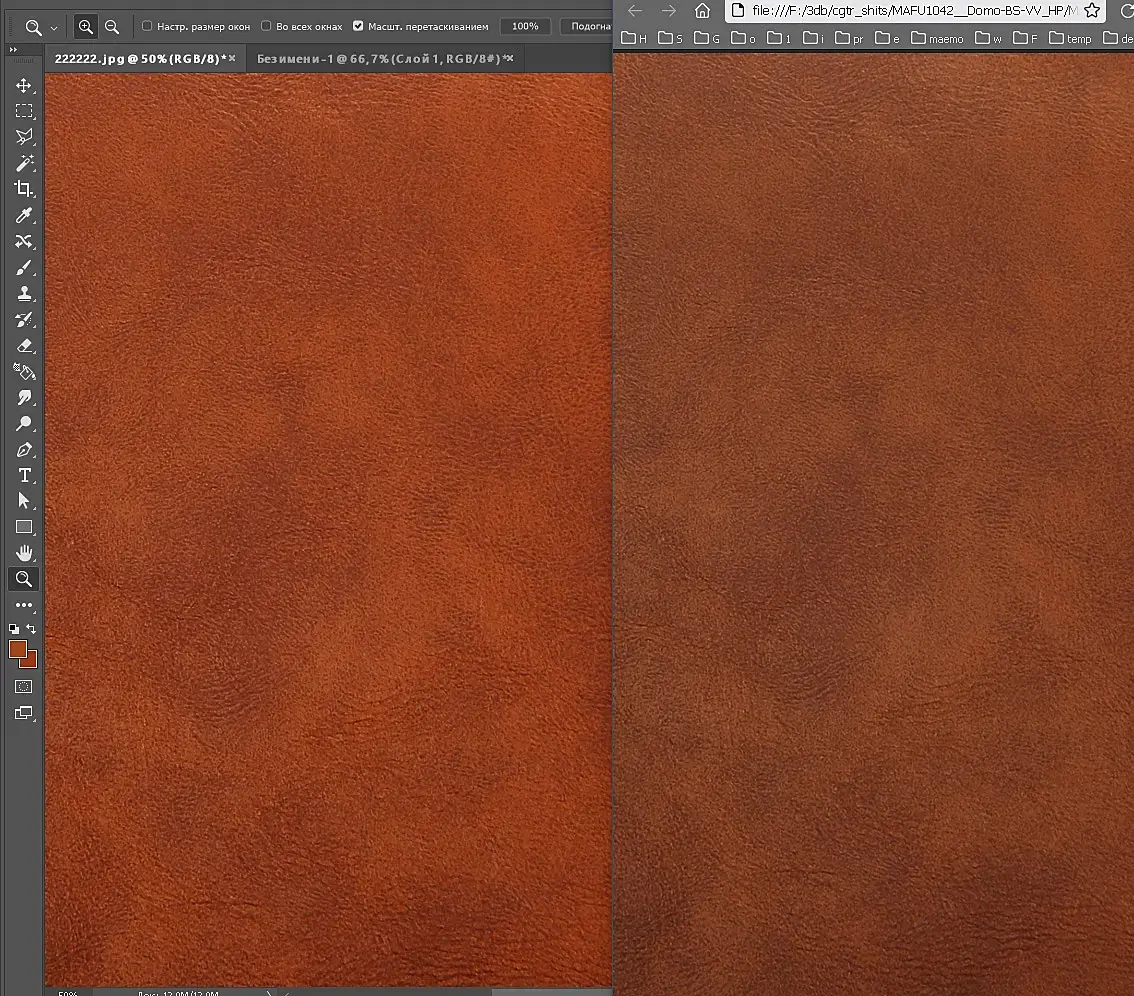
Task: Bookmark this page with the star icon
Action: [x=1092, y=11]
